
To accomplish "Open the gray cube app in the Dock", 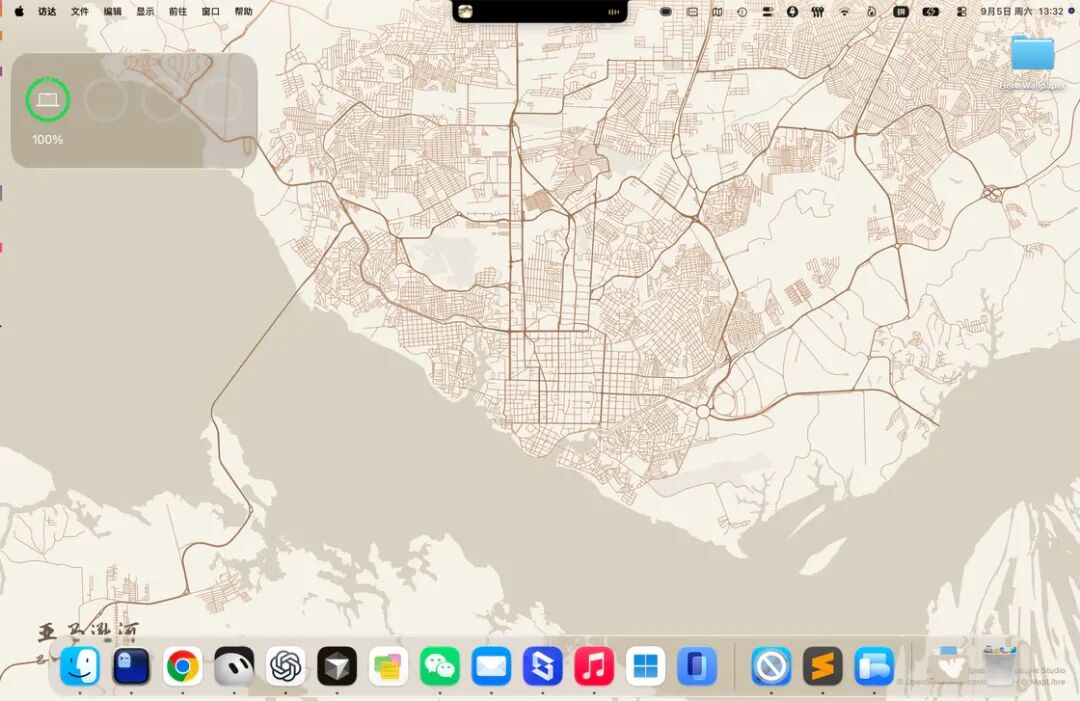I will coord(337,666).
